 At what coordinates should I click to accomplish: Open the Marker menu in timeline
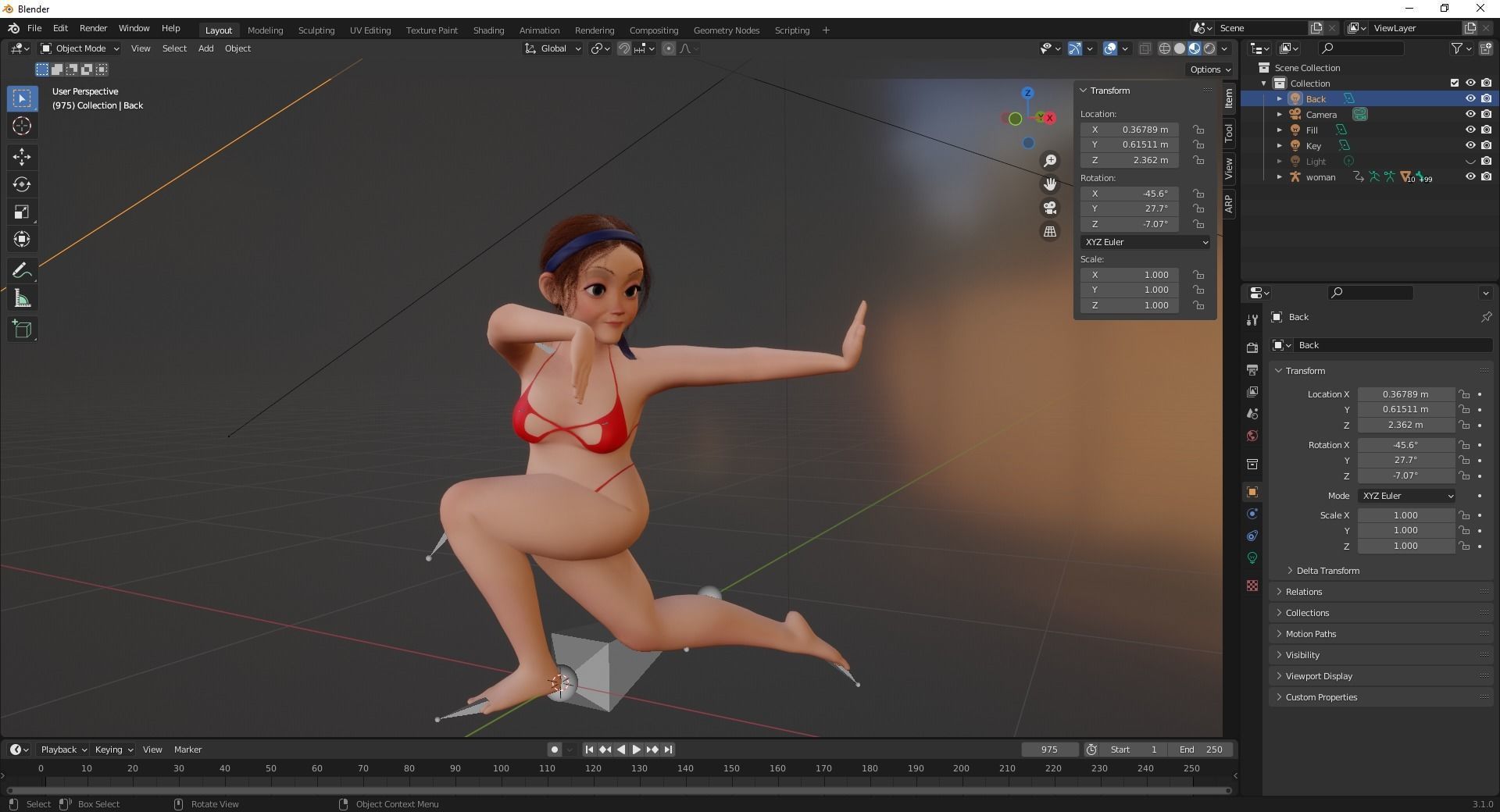click(187, 750)
